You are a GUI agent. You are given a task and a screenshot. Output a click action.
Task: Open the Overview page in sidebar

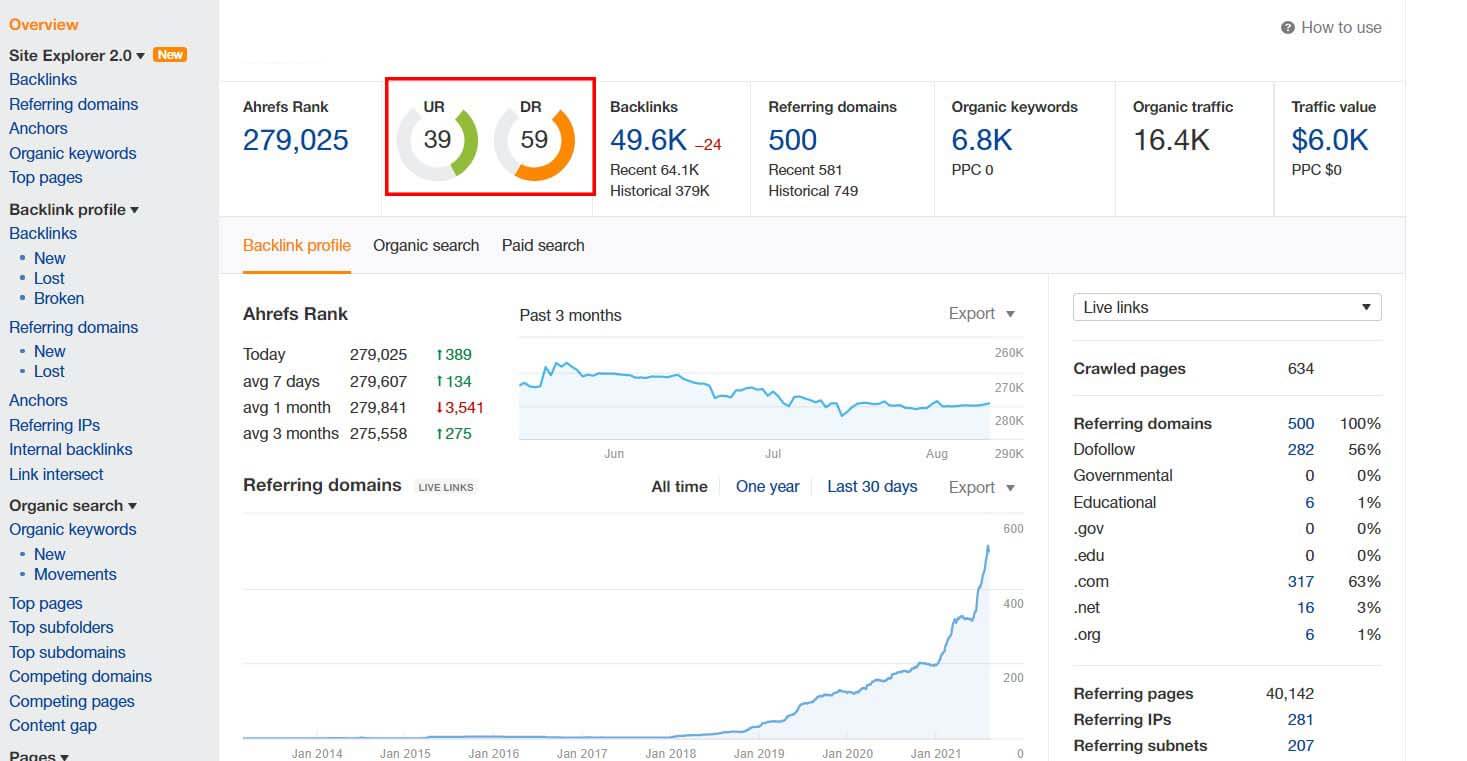(44, 24)
